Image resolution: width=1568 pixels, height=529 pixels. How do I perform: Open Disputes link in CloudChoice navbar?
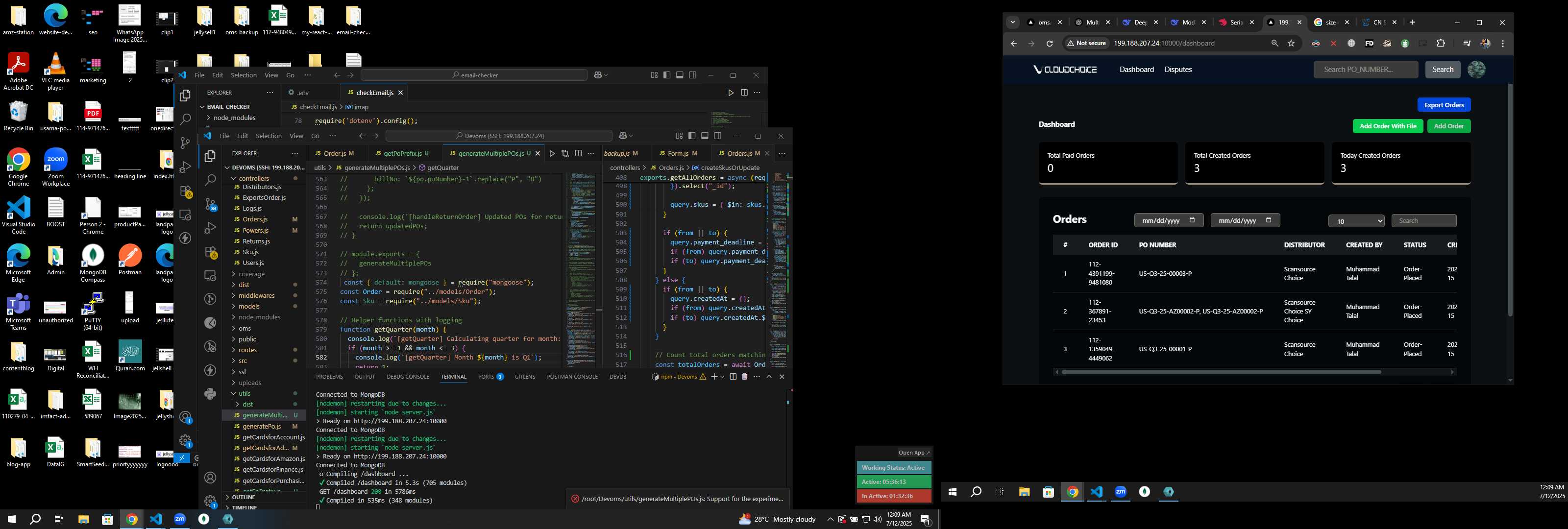click(1178, 70)
